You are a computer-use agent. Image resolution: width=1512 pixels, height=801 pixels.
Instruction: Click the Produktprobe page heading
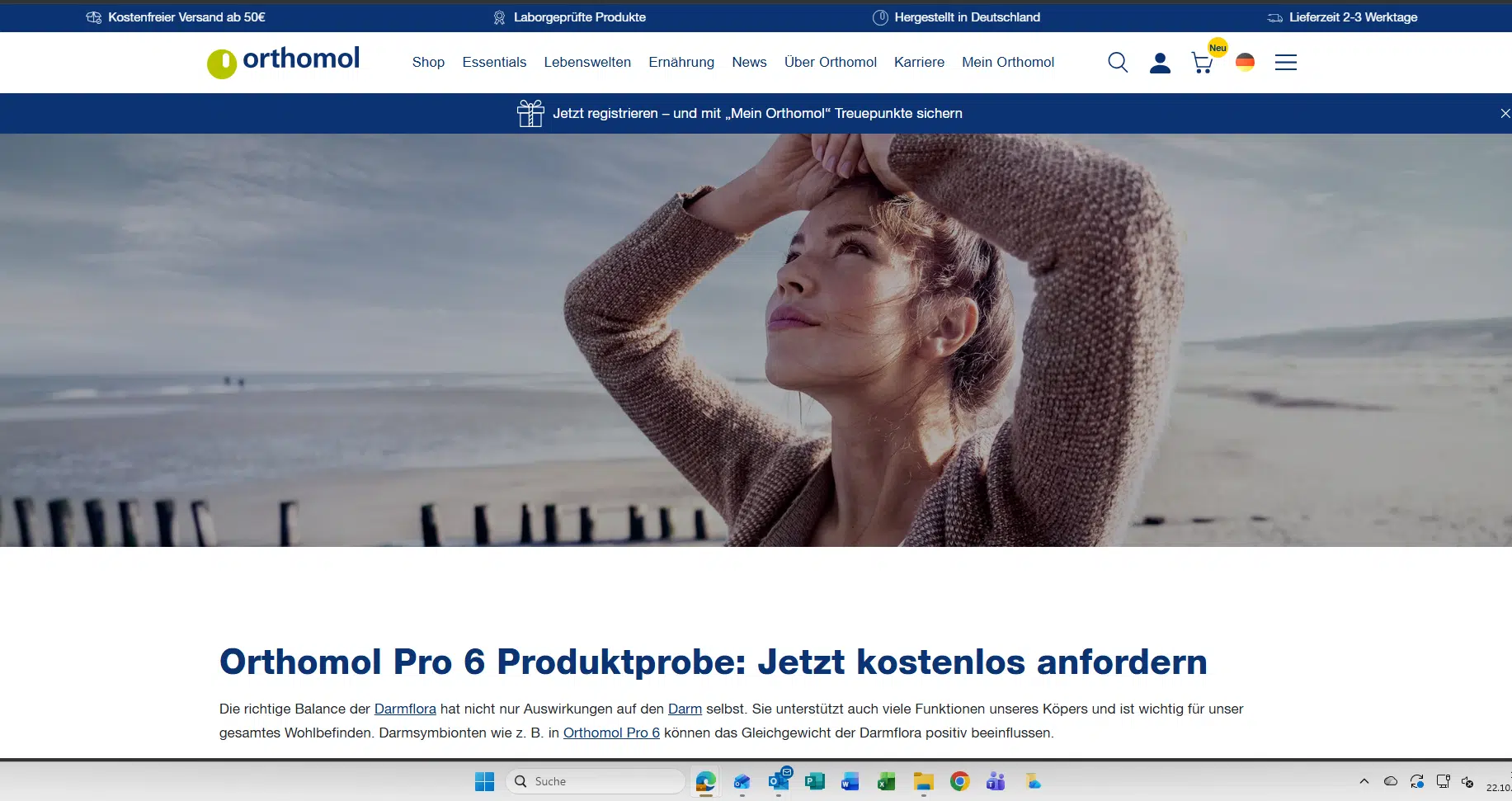point(714,662)
